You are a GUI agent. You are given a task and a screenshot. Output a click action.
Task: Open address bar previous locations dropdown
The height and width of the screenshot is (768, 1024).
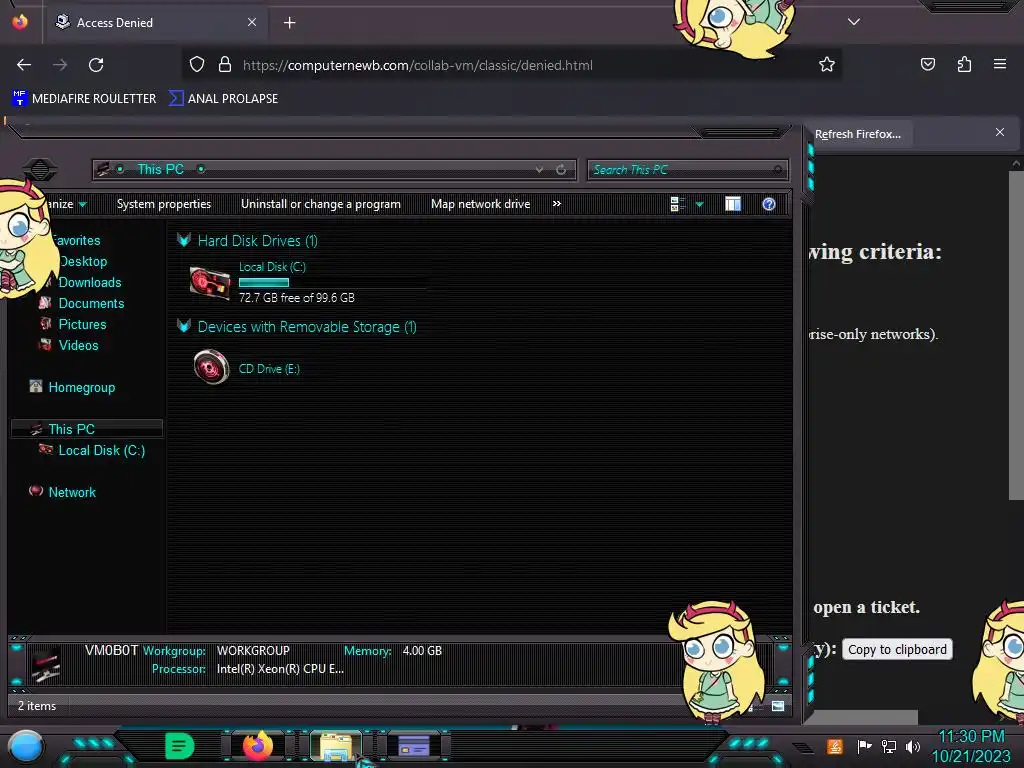pyautogui.click(x=539, y=170)
